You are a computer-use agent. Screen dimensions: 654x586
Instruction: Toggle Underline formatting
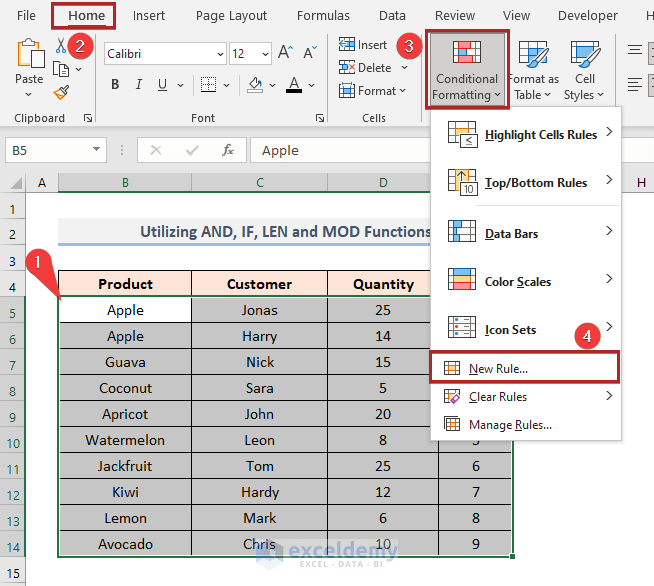pos(162,85)
